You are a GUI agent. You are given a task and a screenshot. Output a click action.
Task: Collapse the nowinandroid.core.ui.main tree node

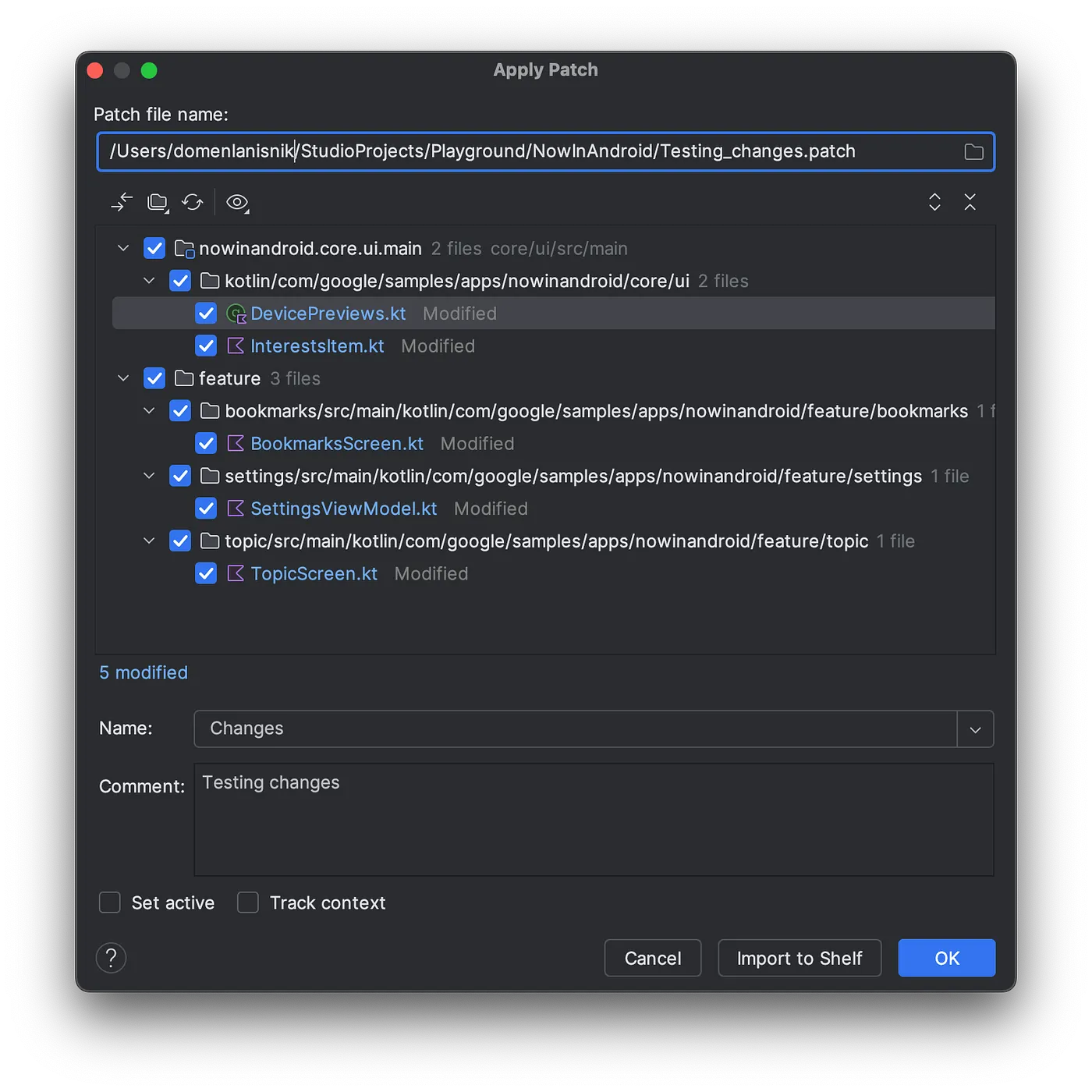point(123,248)
